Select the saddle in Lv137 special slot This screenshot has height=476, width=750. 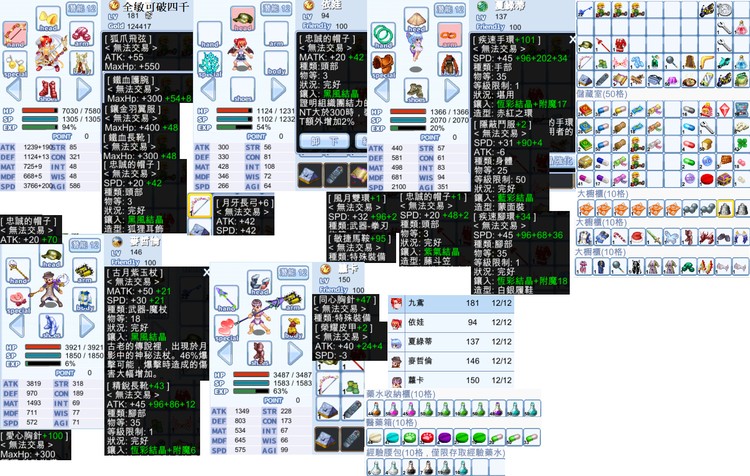(383, 65)
